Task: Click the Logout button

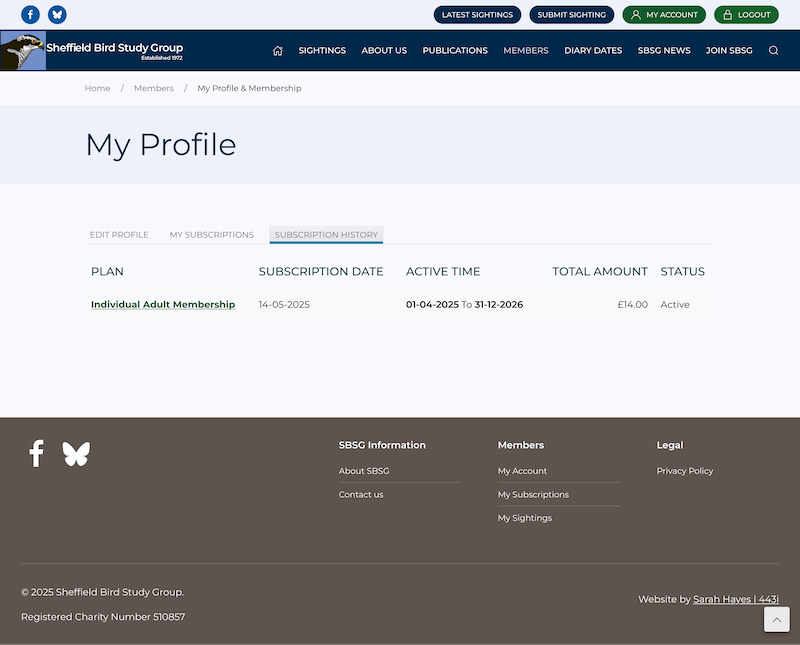Action: click(x=746, y=15)
